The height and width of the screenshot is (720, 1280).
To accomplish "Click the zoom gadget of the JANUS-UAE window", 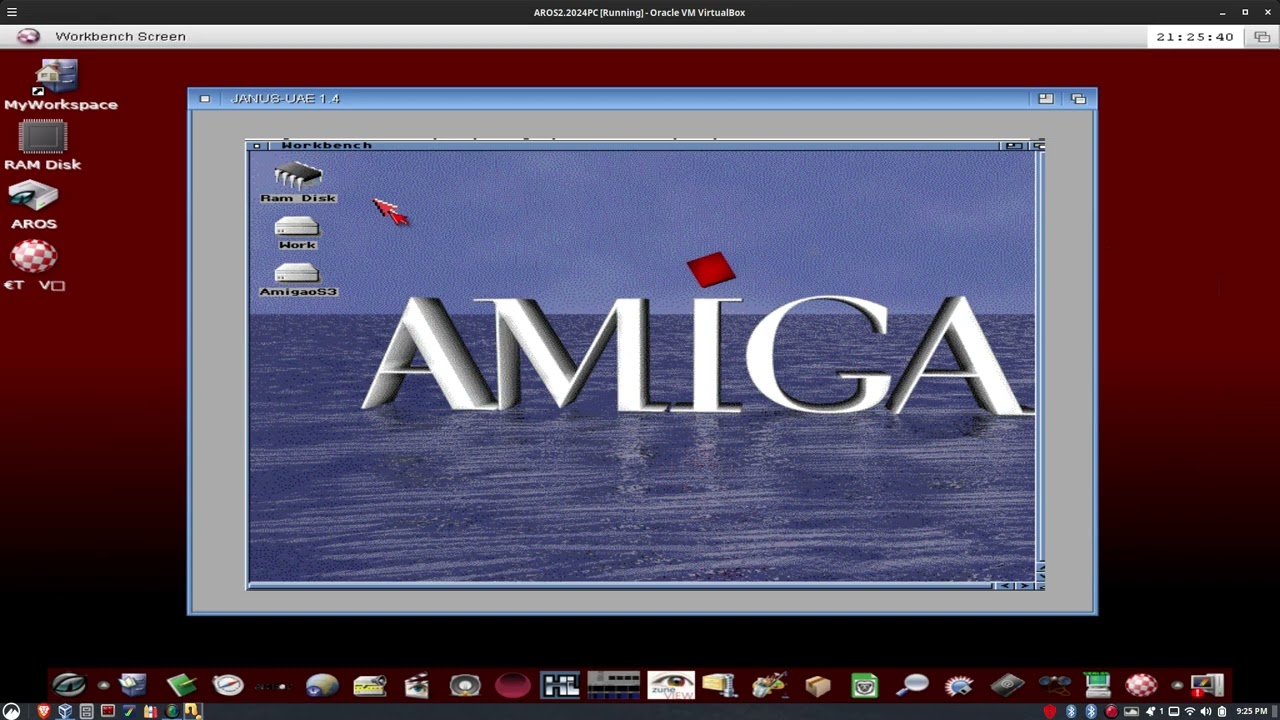I will click(1045, 98).
